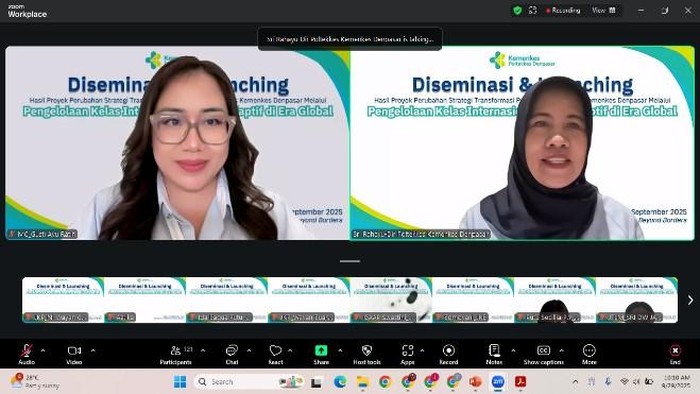Click the Recording indicator
Viewport: 700px width, 394px height.
tap(563, 10)
